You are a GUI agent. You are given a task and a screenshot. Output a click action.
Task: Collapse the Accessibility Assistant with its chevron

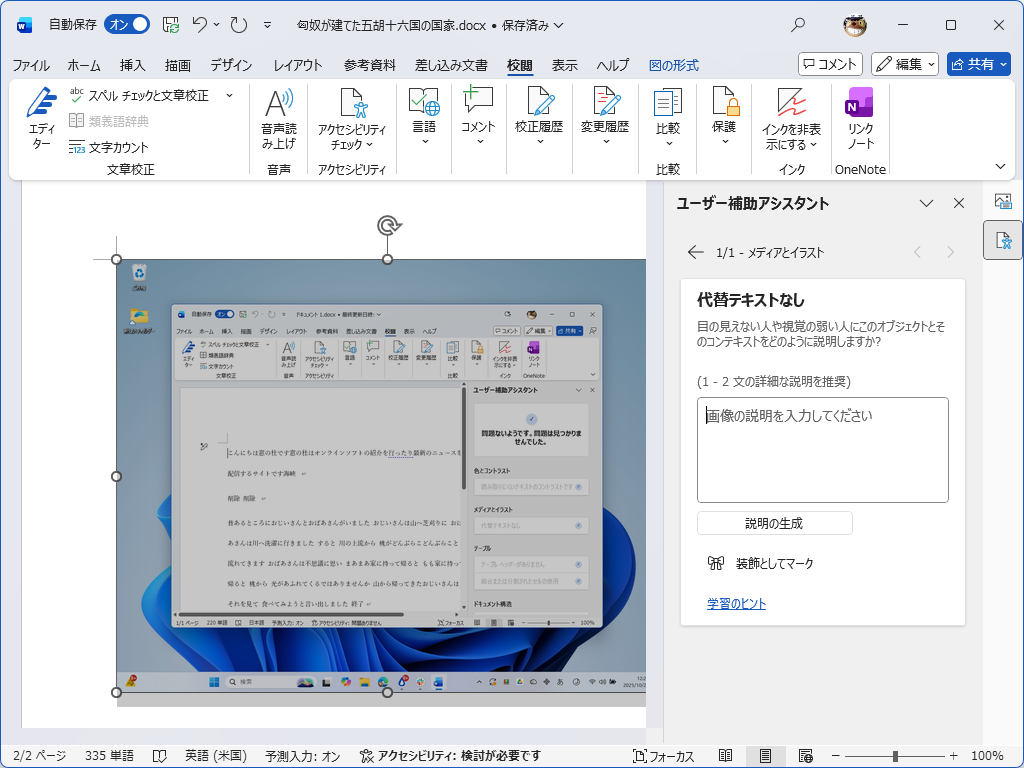click(926, 202)
